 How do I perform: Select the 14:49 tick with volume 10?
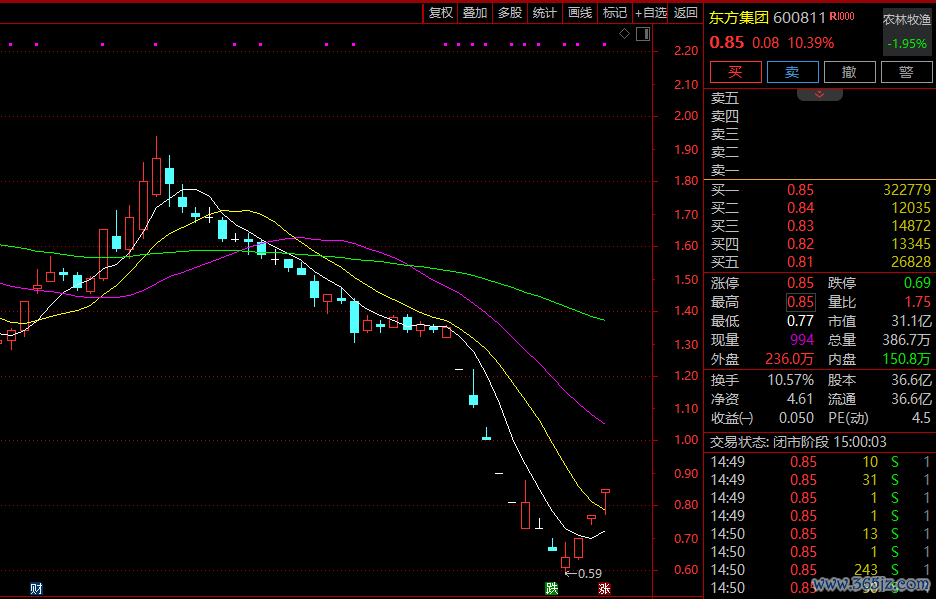pyautogui.click(x=820, y=462)
